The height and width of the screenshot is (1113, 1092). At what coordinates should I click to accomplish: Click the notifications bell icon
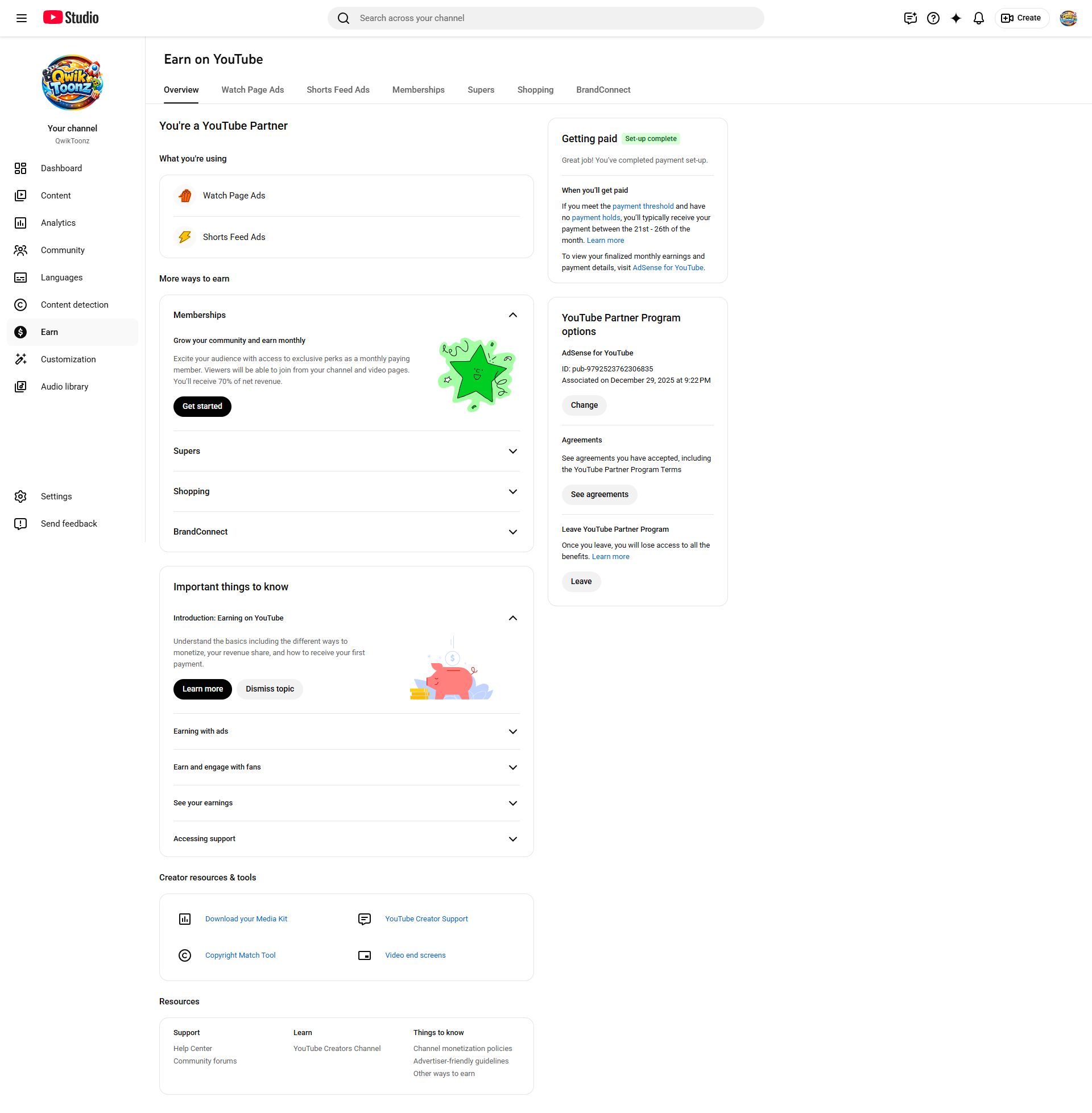(978, 18)
